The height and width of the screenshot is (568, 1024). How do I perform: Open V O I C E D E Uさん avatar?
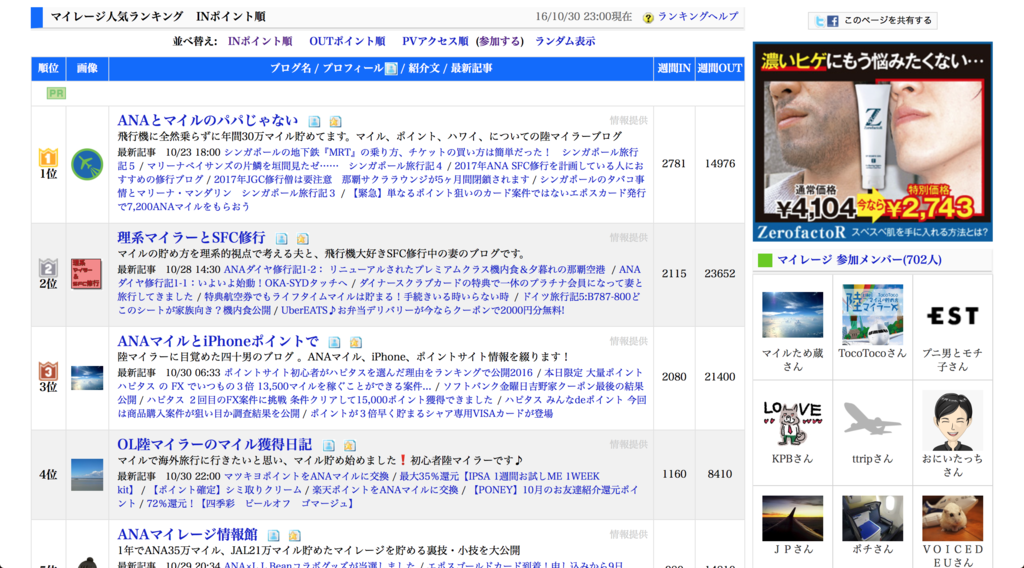(x=952, y=518)
